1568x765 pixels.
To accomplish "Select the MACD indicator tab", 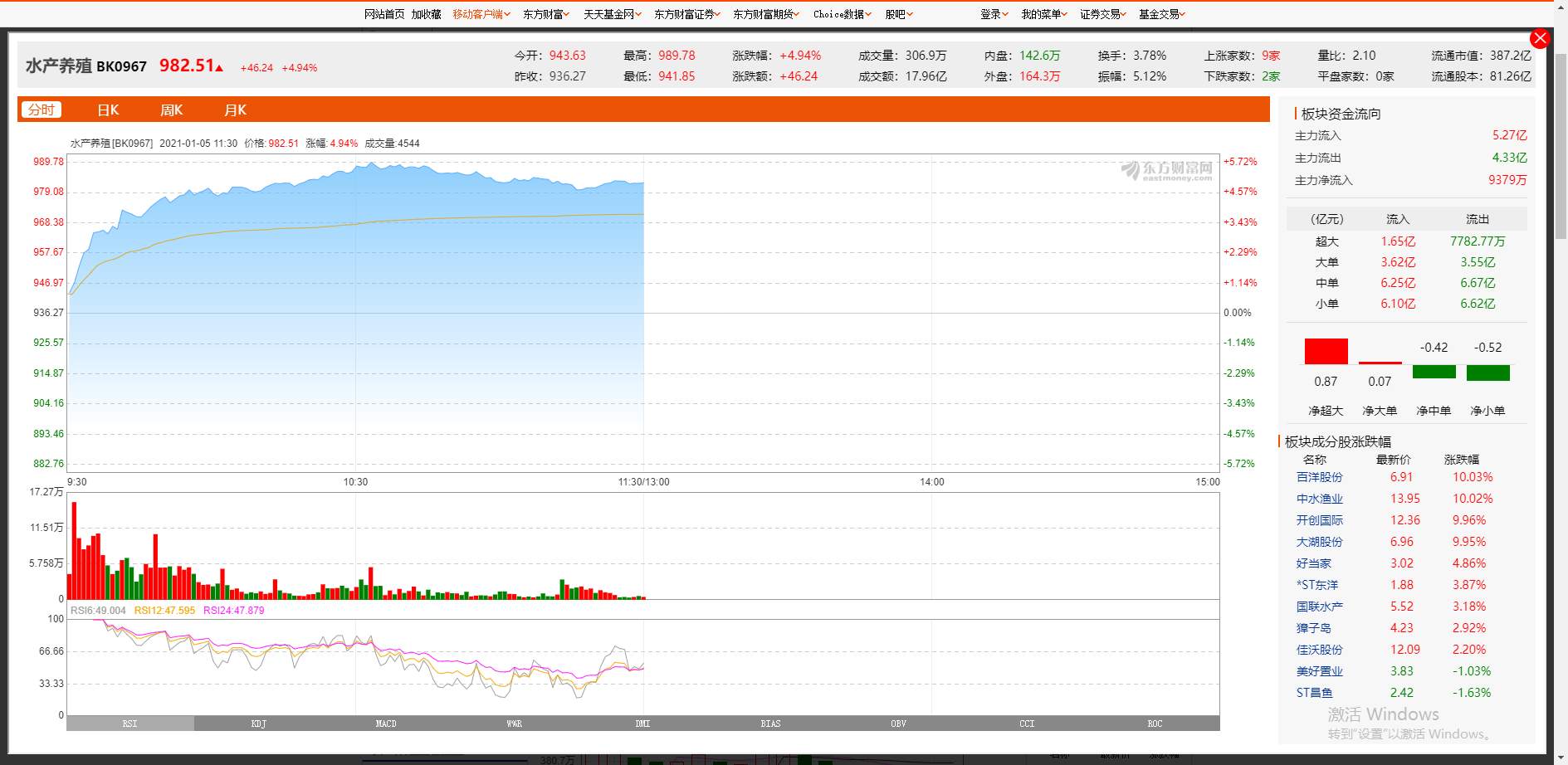I will pos(386,724).
